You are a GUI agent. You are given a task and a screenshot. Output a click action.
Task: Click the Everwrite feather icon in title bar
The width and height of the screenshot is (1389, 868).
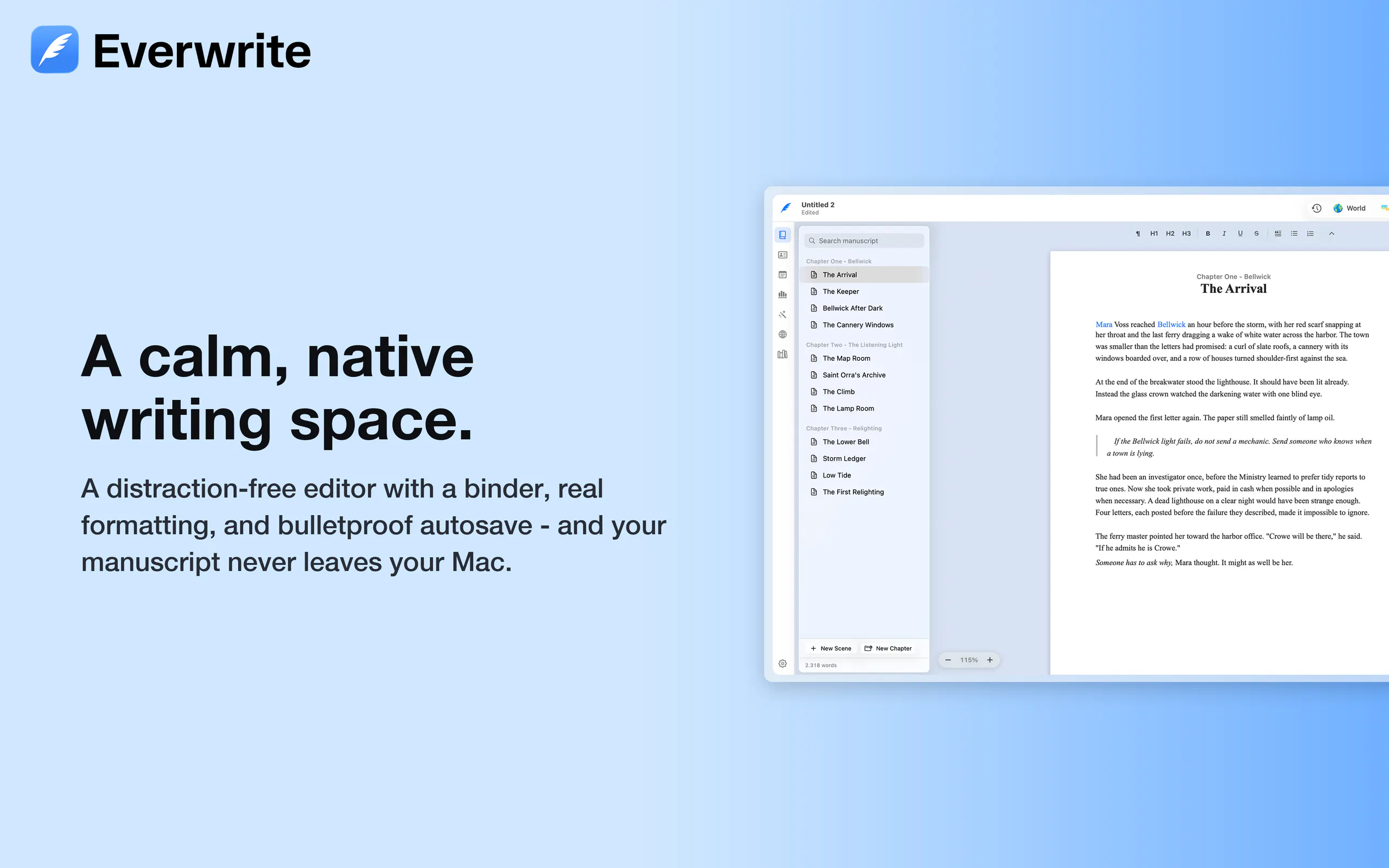click(x=786, y=208)
